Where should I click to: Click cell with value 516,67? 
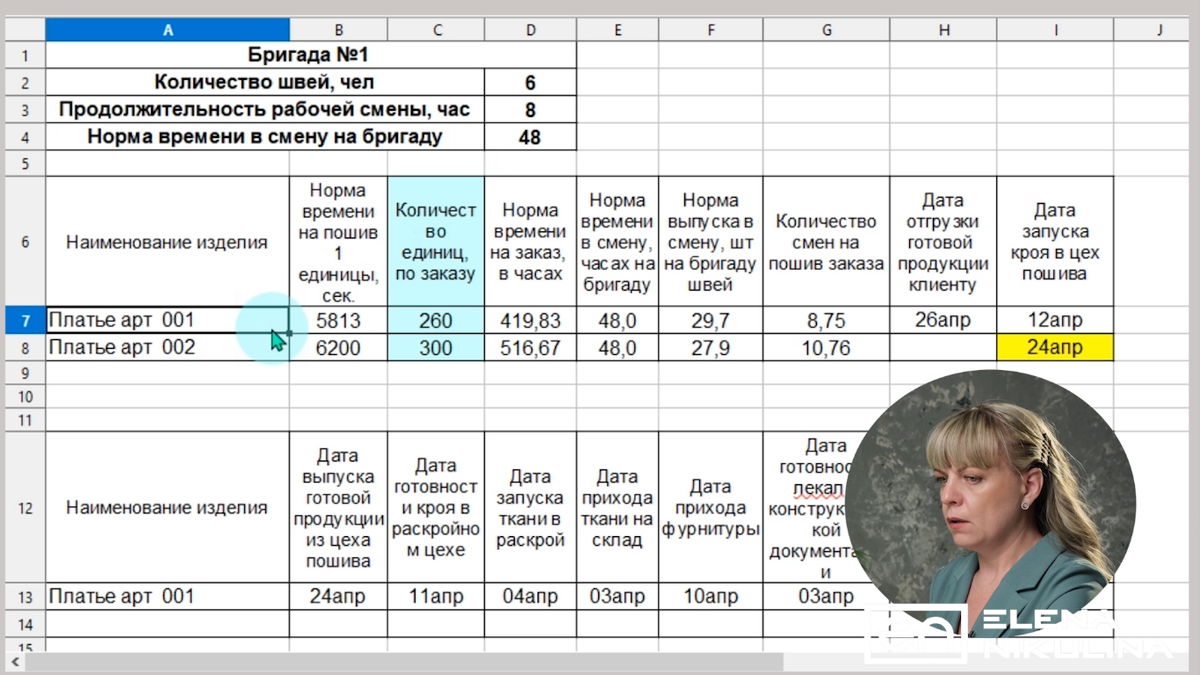click(530, 348)
